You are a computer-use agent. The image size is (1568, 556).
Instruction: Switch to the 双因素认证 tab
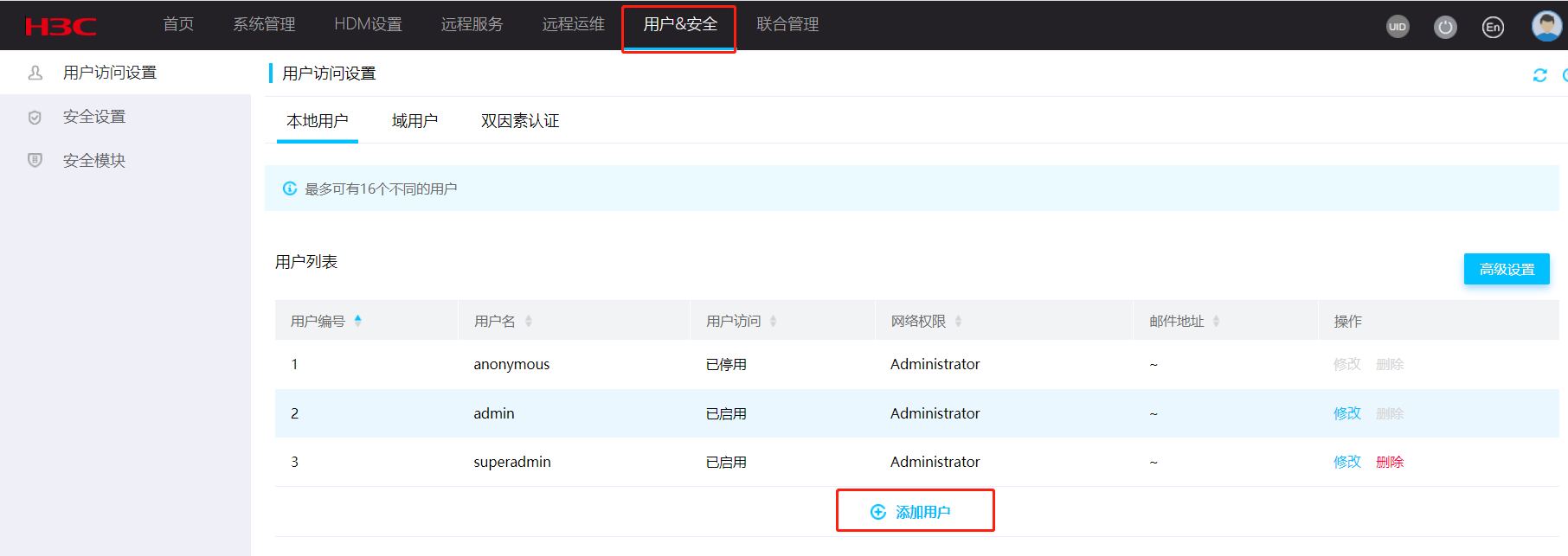click(x=520, y=121)
